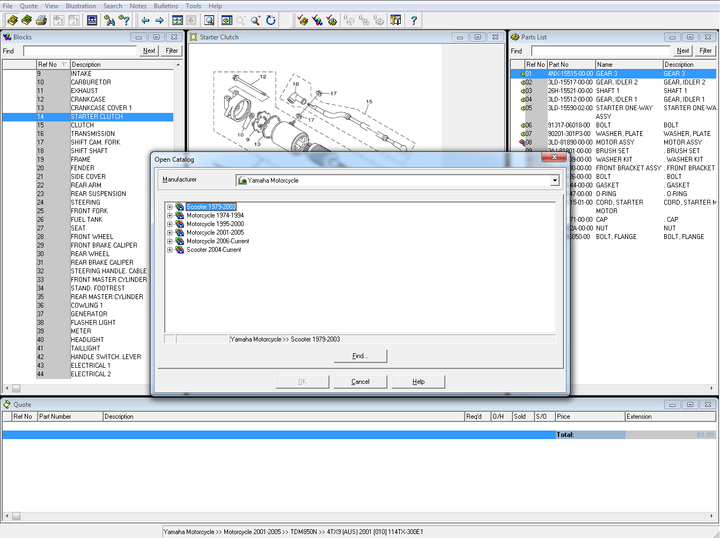
Task: Select the HEADLIGHT block row
Action: (x=88, y=340)
